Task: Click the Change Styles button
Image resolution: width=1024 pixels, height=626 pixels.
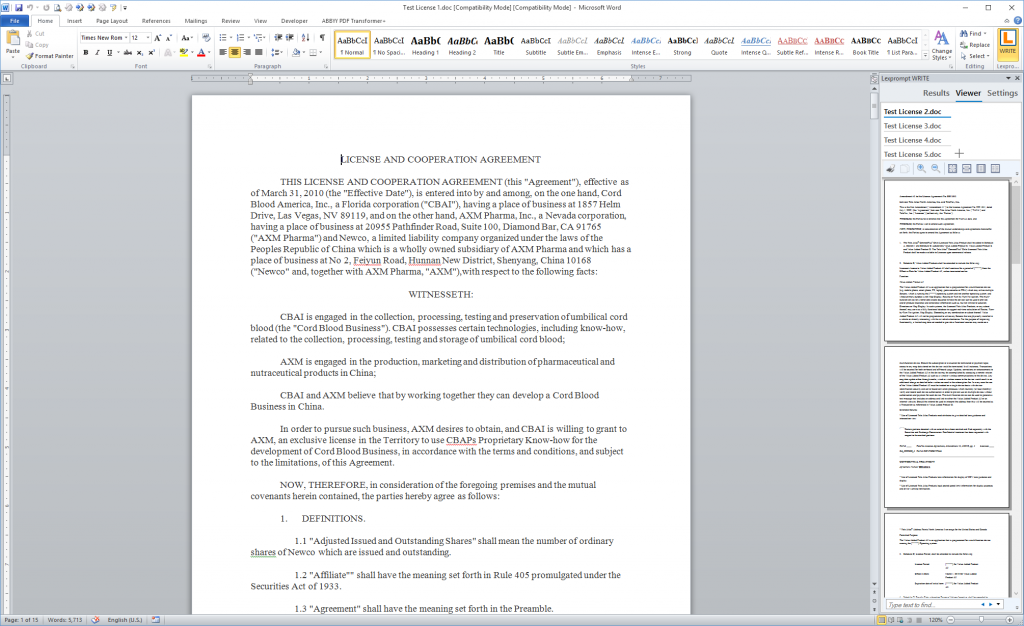Action: tap(941, 45)
